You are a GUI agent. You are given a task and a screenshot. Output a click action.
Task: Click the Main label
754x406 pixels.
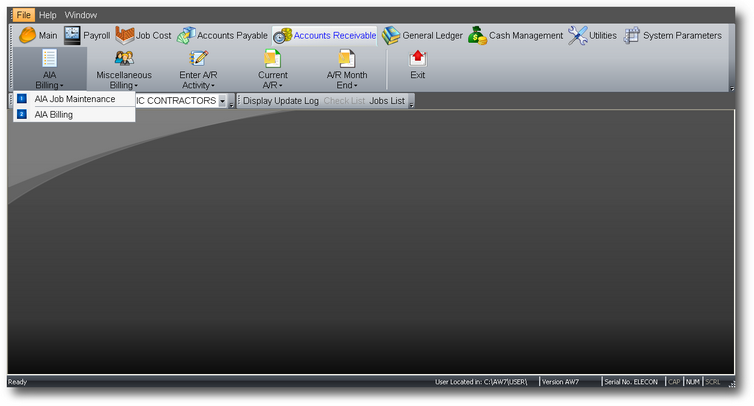[48, 36]
